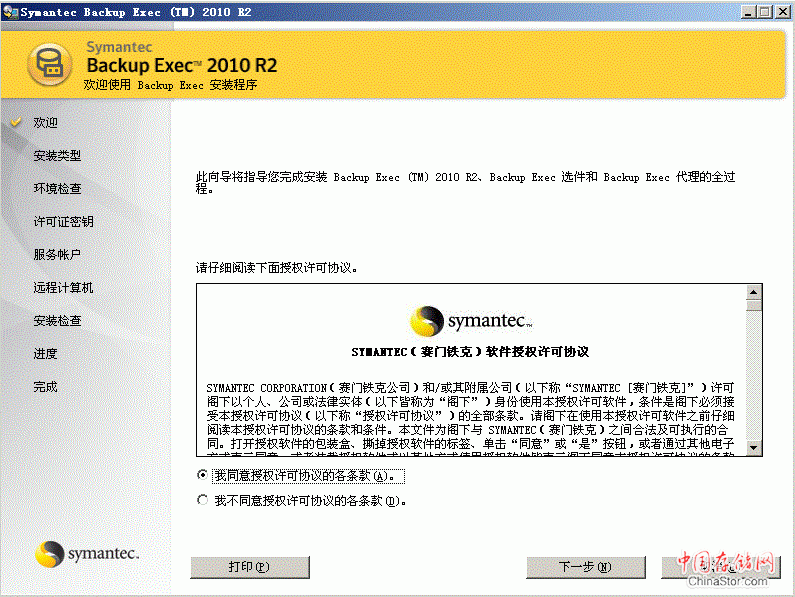Click 远程计算机 in the sidebar
795x597 pixels.
tap(63, 287)
